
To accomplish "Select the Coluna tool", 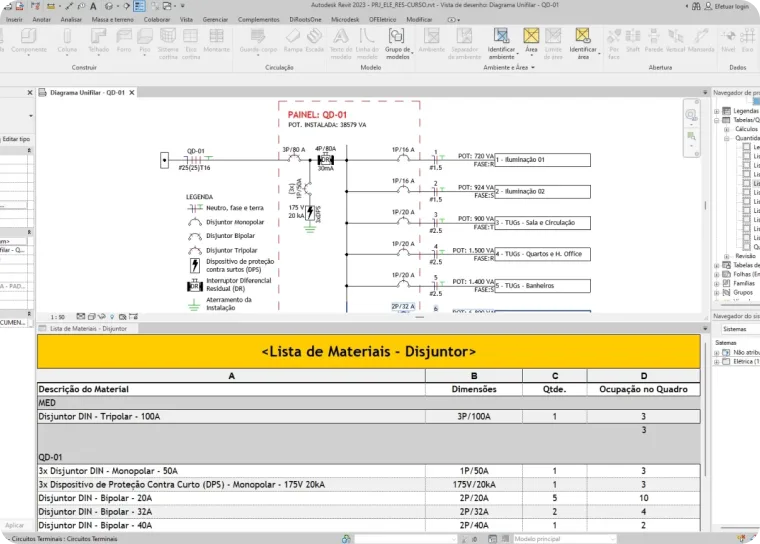I will point(67,41).
